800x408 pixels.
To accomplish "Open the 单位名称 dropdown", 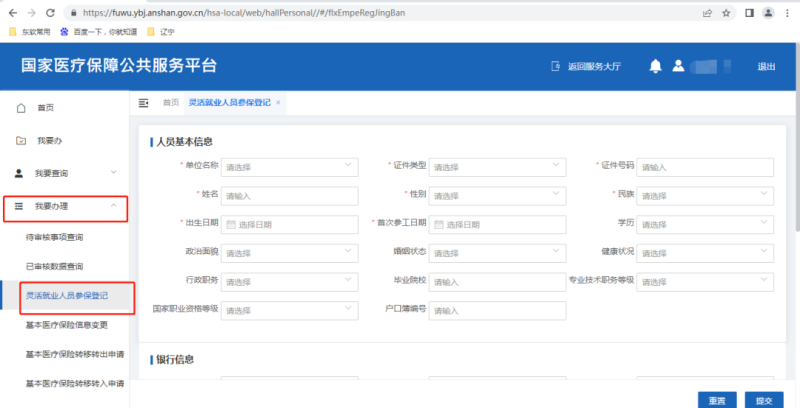I will (289, 166).
